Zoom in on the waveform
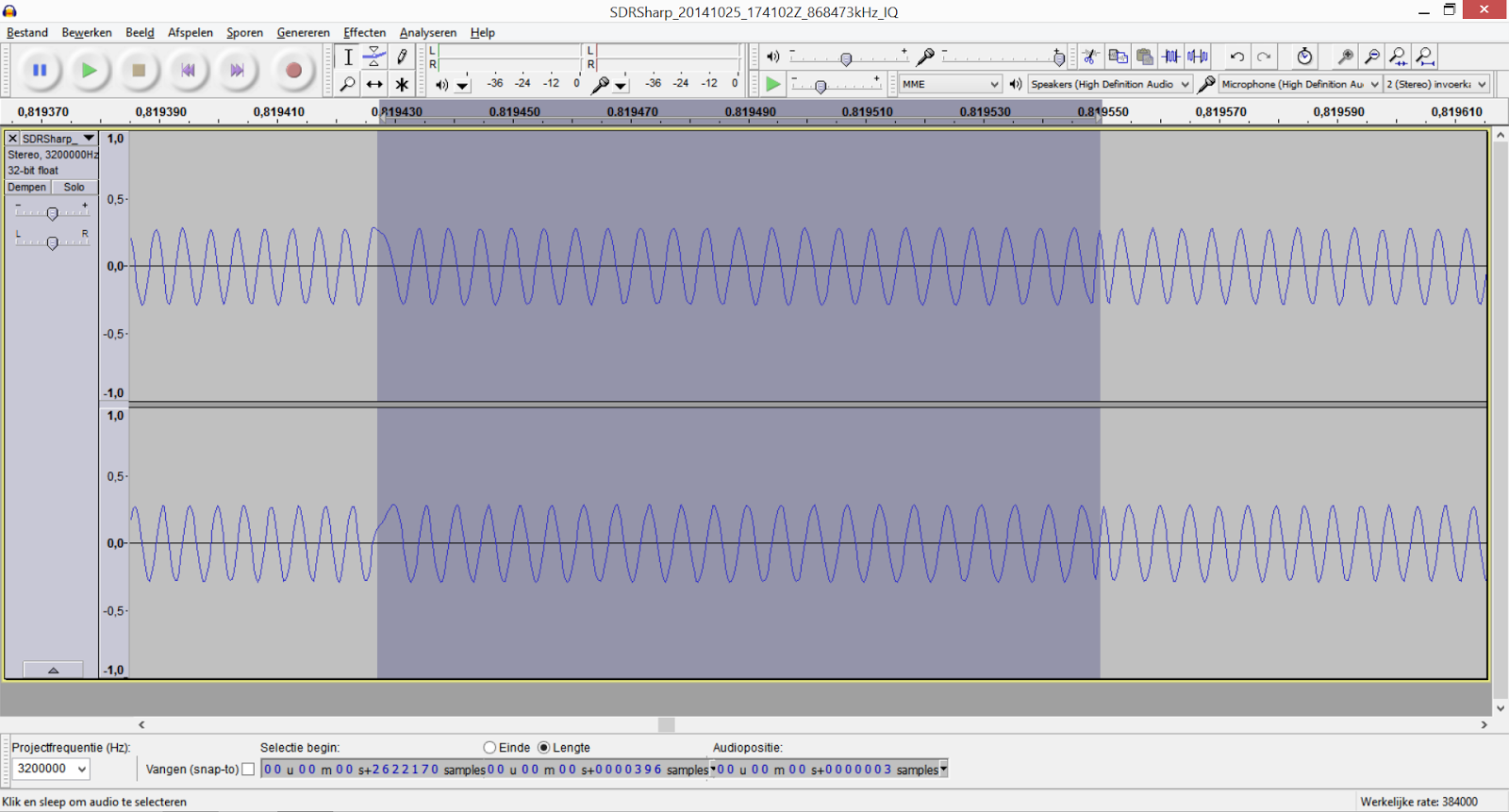This screenshot has width=1509, height=812. pos(1346,57)
